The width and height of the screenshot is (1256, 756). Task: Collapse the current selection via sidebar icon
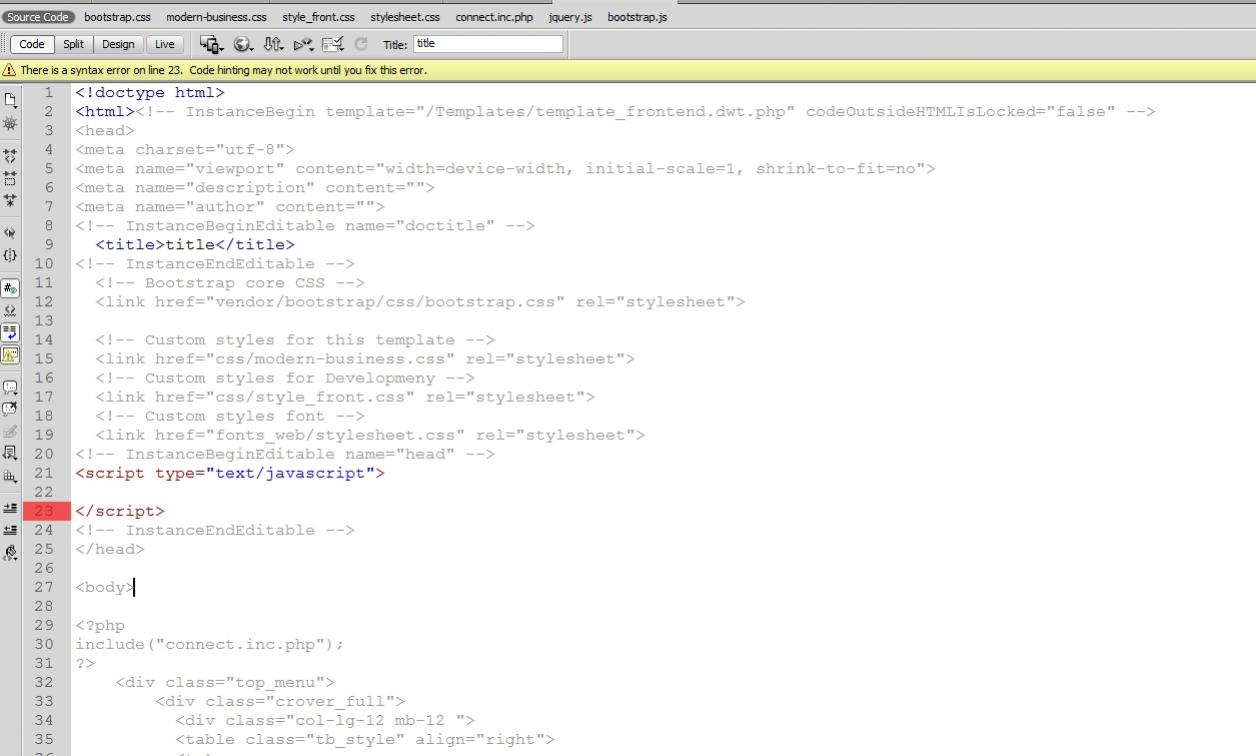point(10,179)
